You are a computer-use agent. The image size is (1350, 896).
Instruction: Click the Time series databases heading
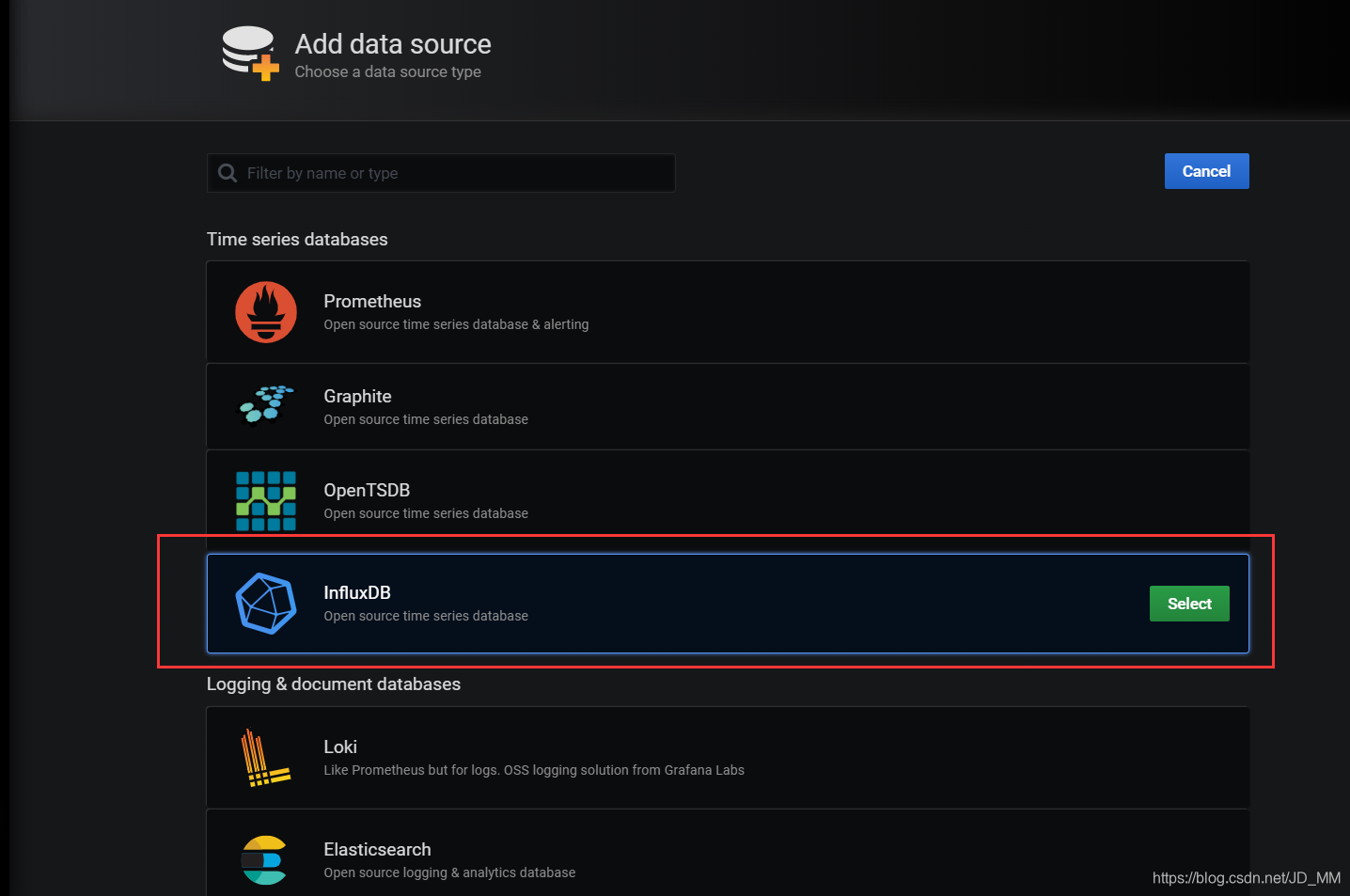pos(297,239)
